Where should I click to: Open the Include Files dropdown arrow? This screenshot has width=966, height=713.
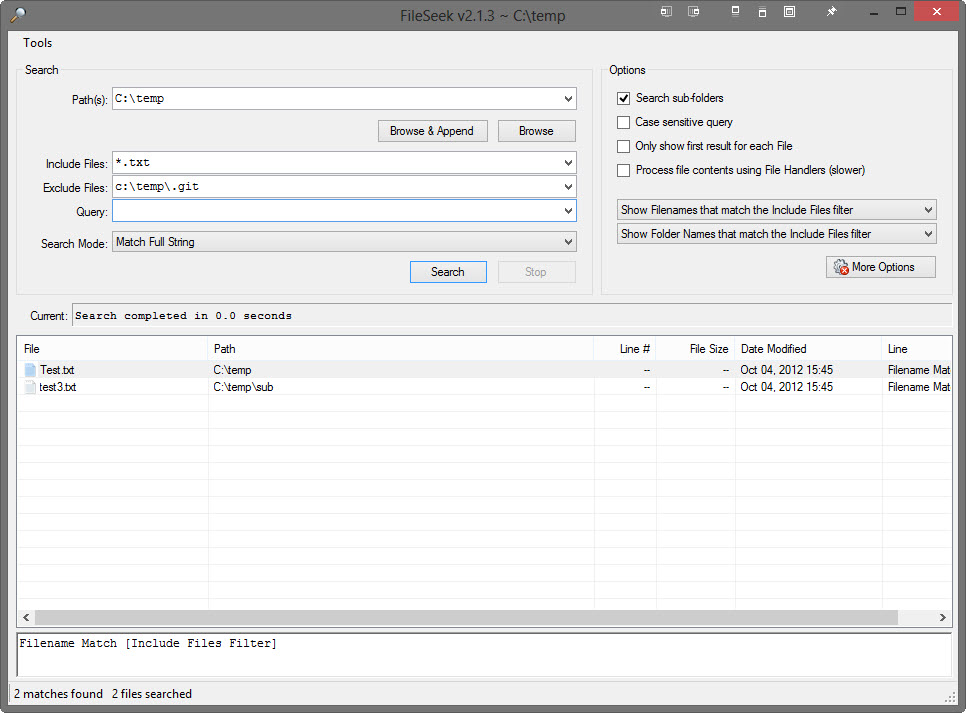(x=568, y=163)
